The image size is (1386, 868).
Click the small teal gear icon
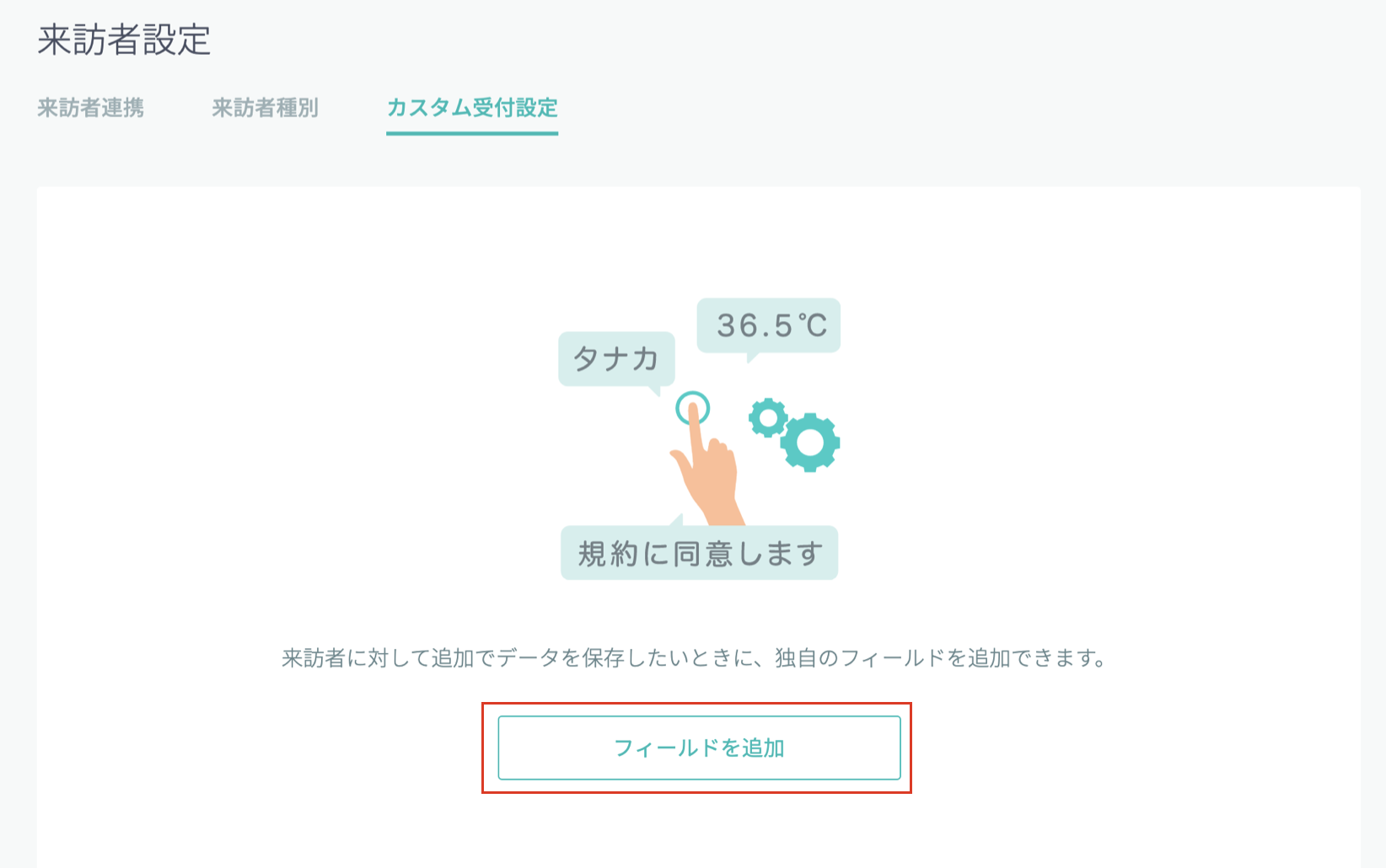768,418
